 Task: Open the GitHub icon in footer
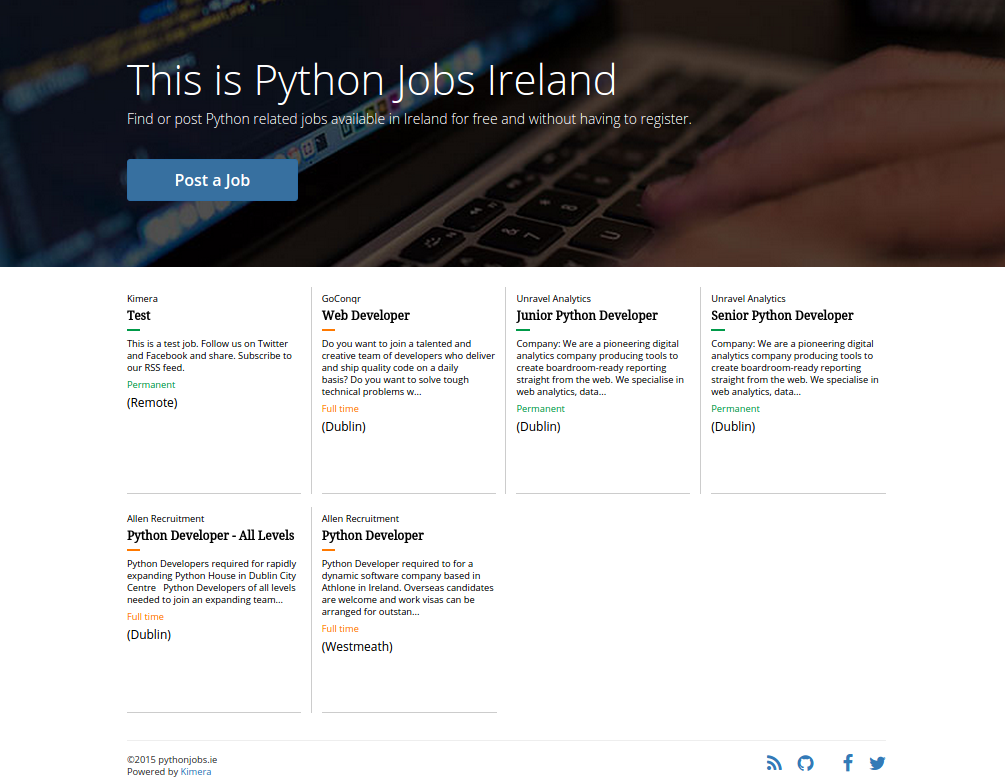point(806,763)
